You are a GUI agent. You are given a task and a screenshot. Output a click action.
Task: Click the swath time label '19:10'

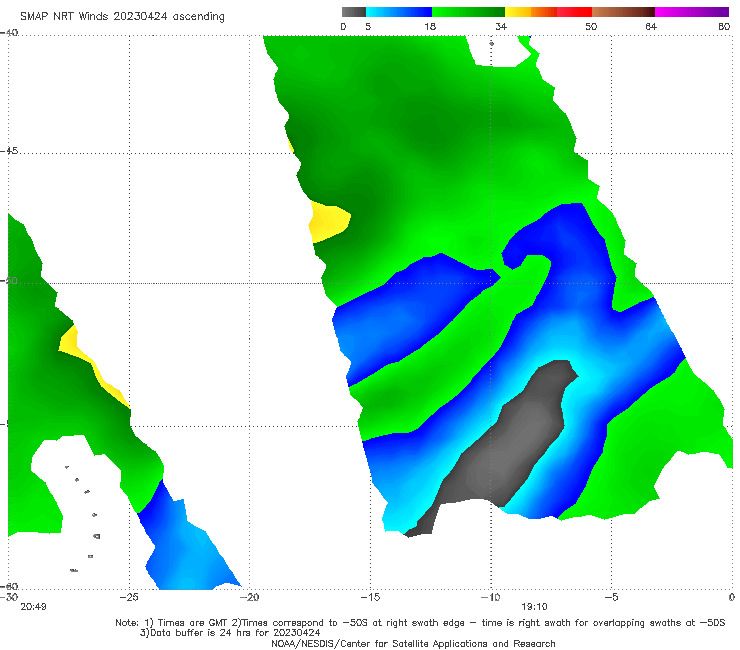pyautogui.click(x=534, y=607)
